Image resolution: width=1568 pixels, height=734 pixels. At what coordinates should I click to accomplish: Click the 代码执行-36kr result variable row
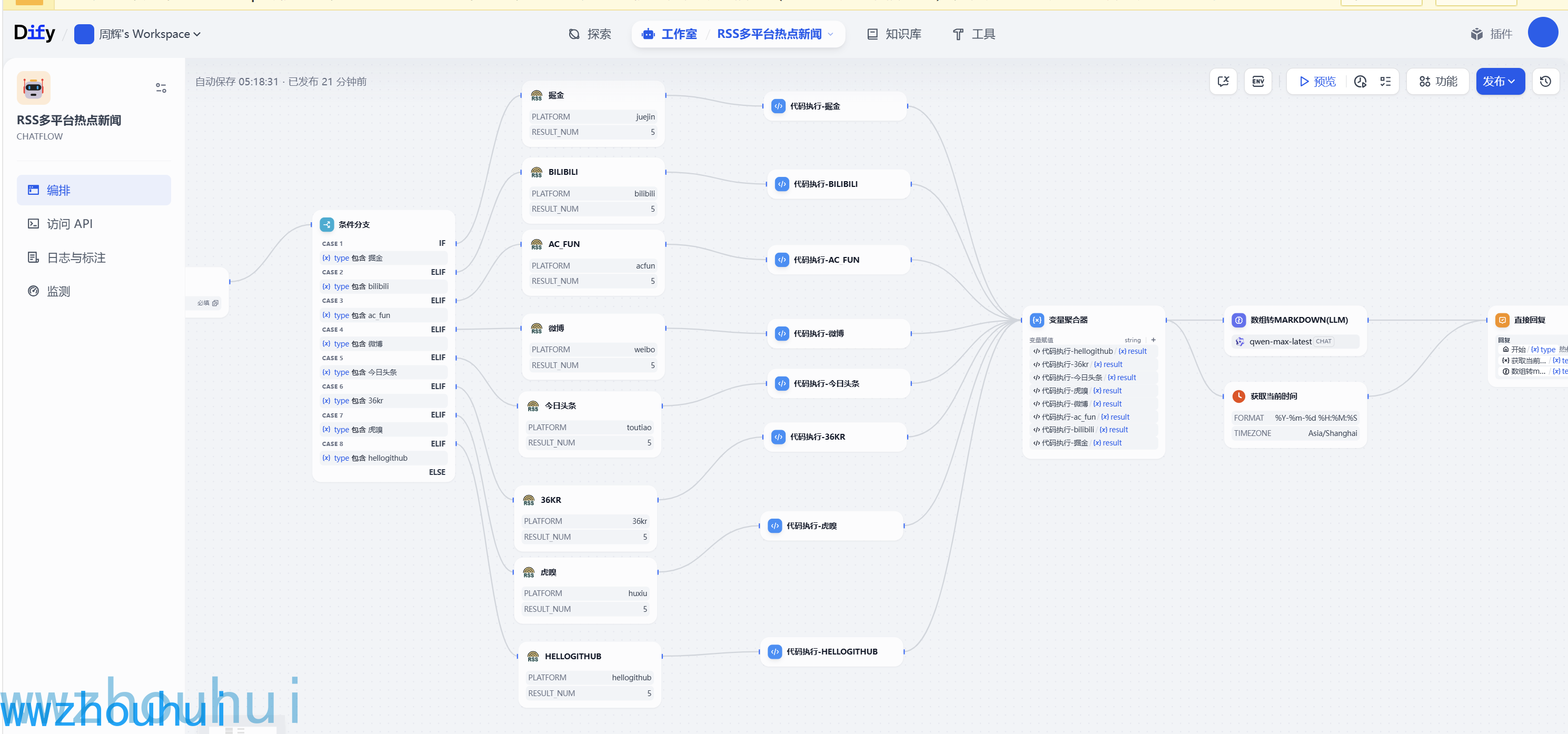1093,364
